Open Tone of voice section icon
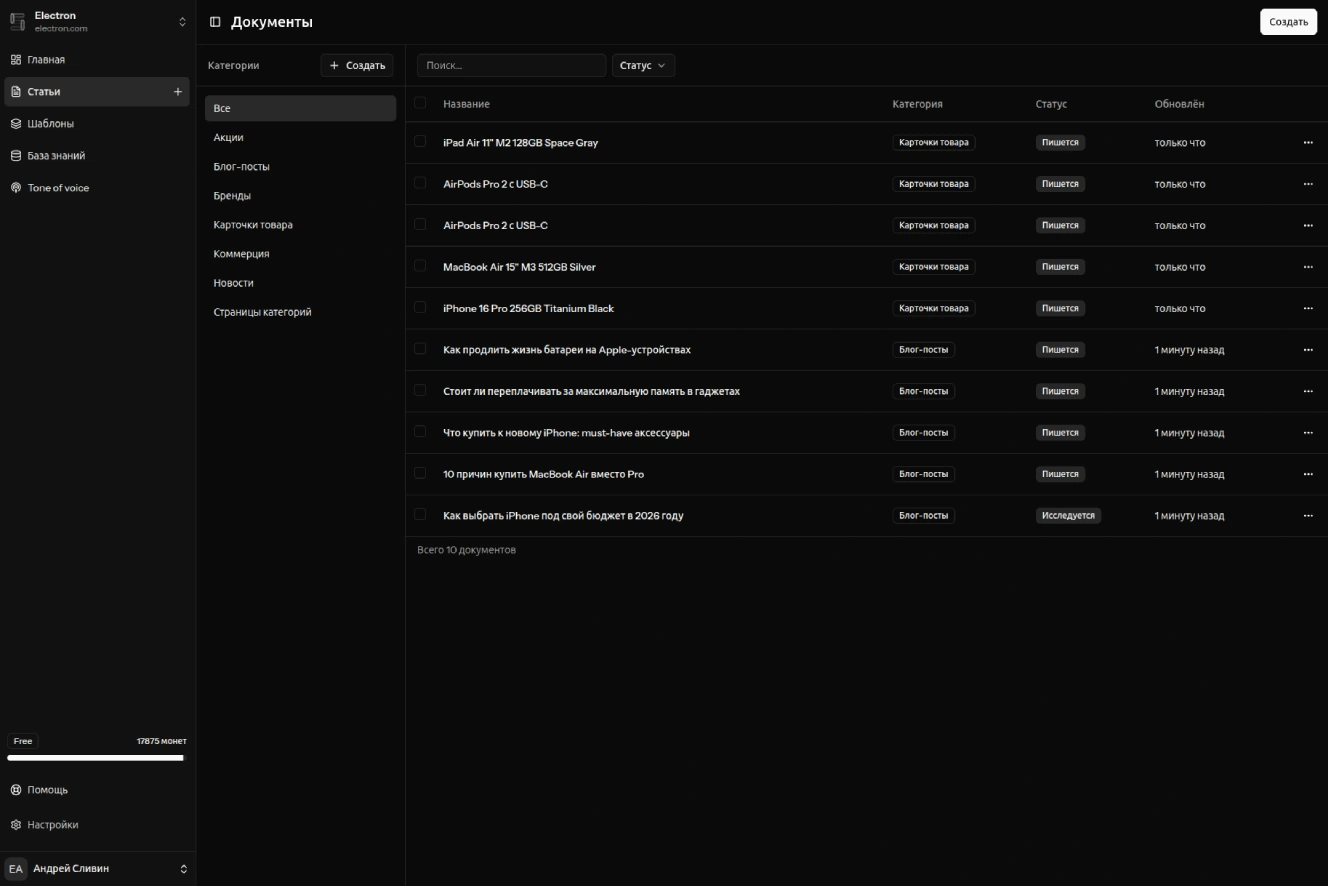Viewport: 1328px width, 886px height. 16,188
